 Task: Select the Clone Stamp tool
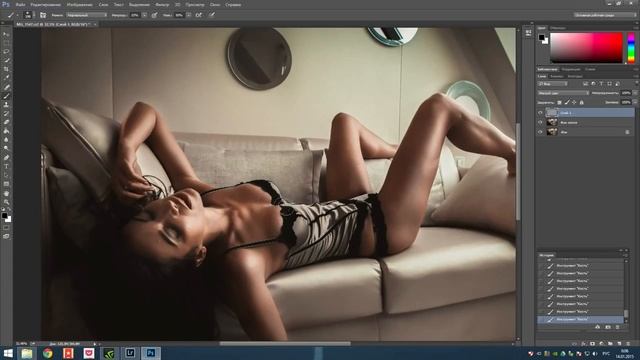[6, 104]
